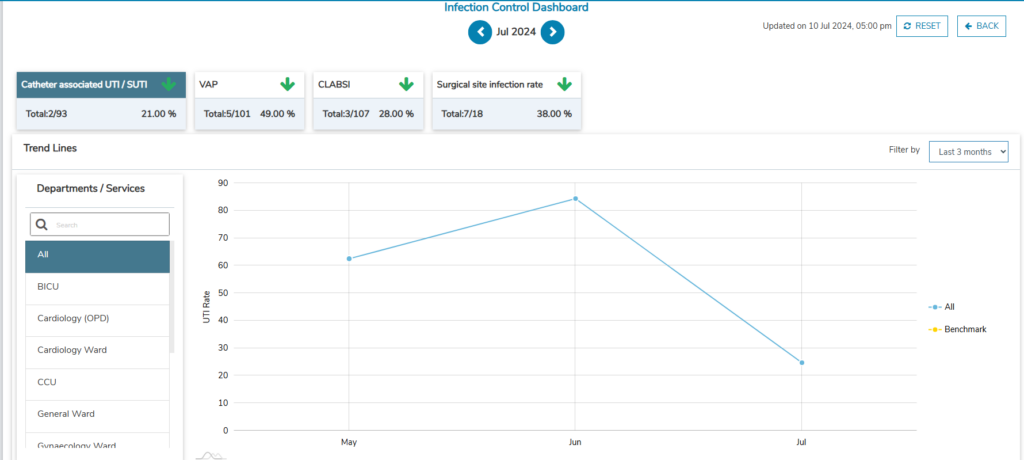Click down arrow on Surgical site infection card
Image resolution: width=1024 pixels, height=460 pixels.
click(x=564, y=85)
